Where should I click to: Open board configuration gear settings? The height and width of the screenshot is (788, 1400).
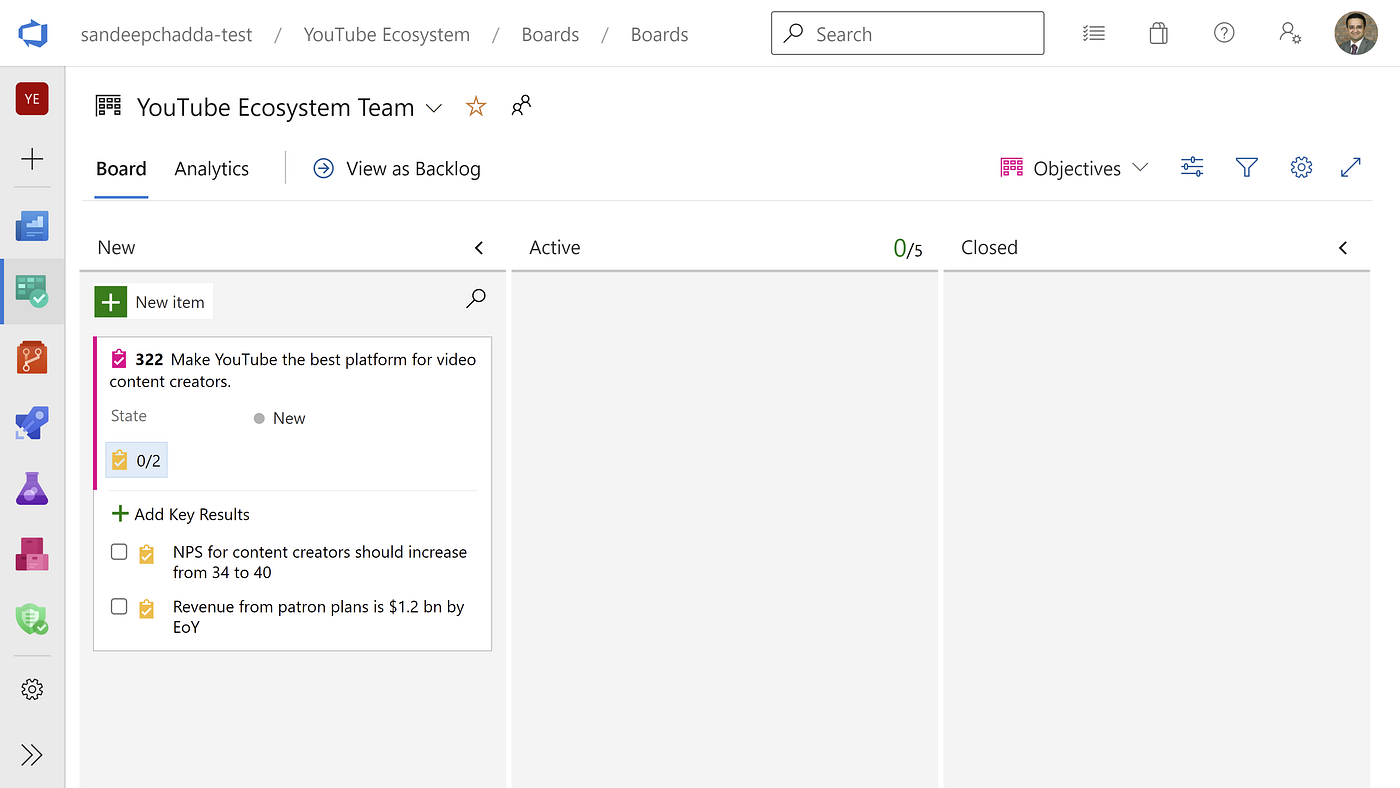[1301, 168]
